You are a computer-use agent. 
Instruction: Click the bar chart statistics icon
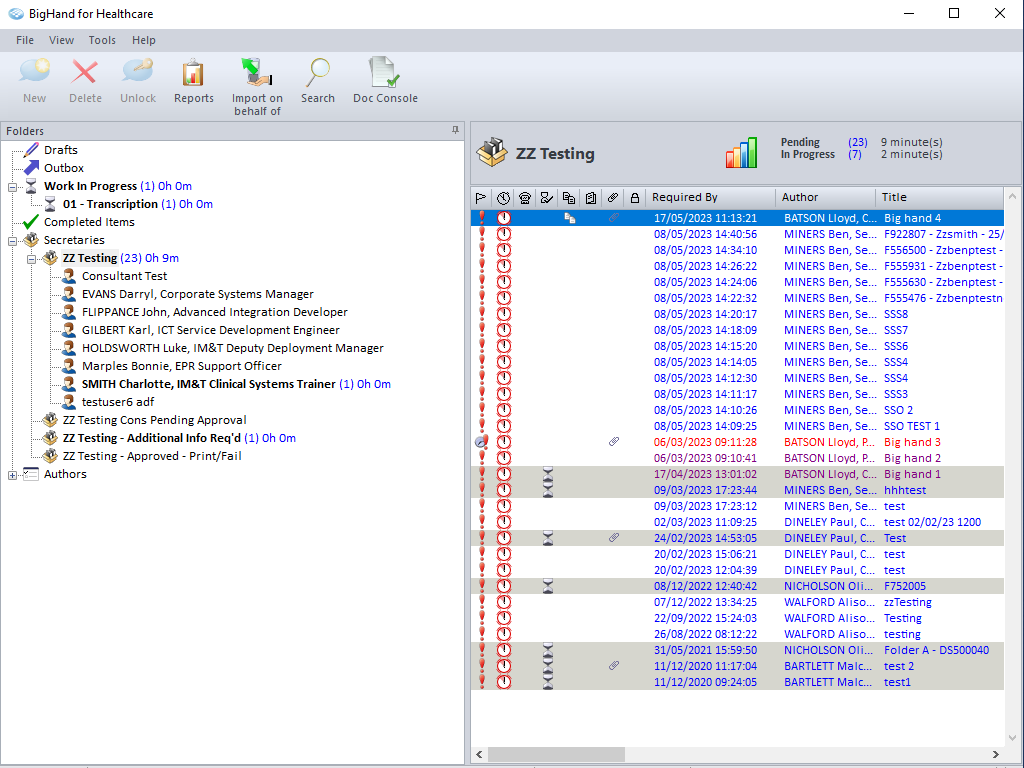(741, 153)
